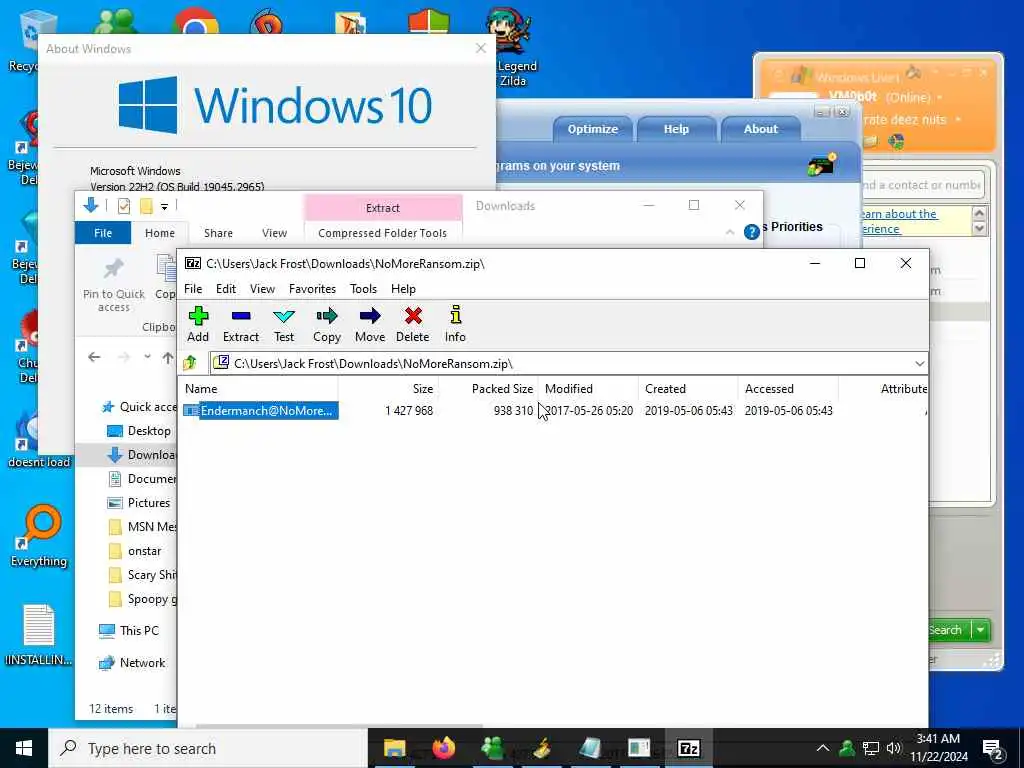Screen dimensions: 1024x768
Task: Select Desktop in Explorer navigation pane
Action: point(139,431)
